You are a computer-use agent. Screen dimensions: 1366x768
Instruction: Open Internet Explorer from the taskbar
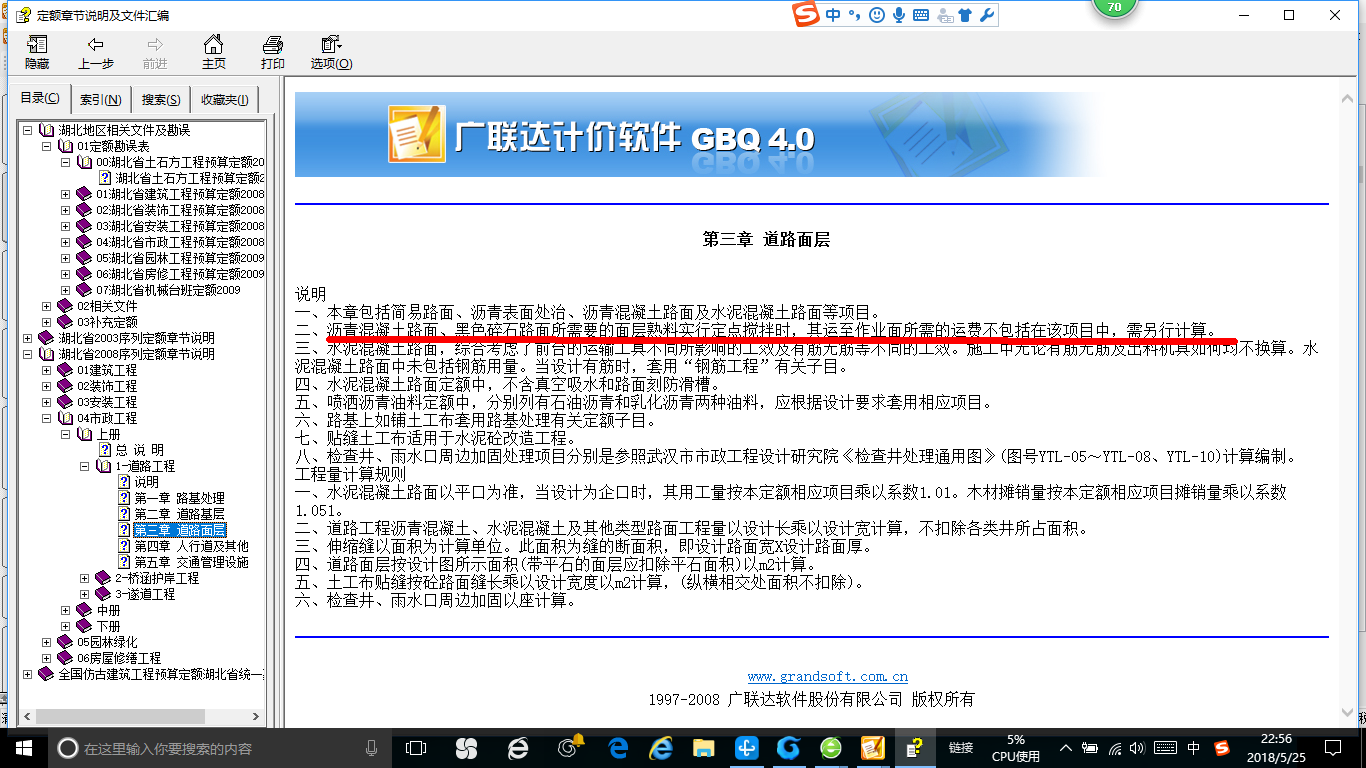pyautogui.click(x=662, y=748)
